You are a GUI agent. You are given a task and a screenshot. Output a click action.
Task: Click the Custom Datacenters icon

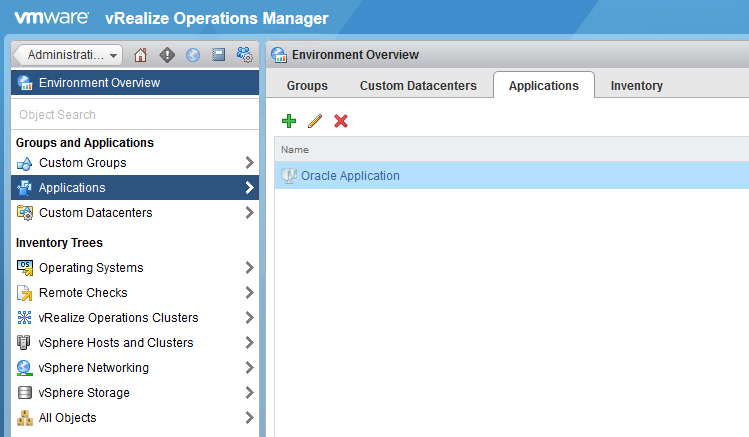(x=25, y=213)
